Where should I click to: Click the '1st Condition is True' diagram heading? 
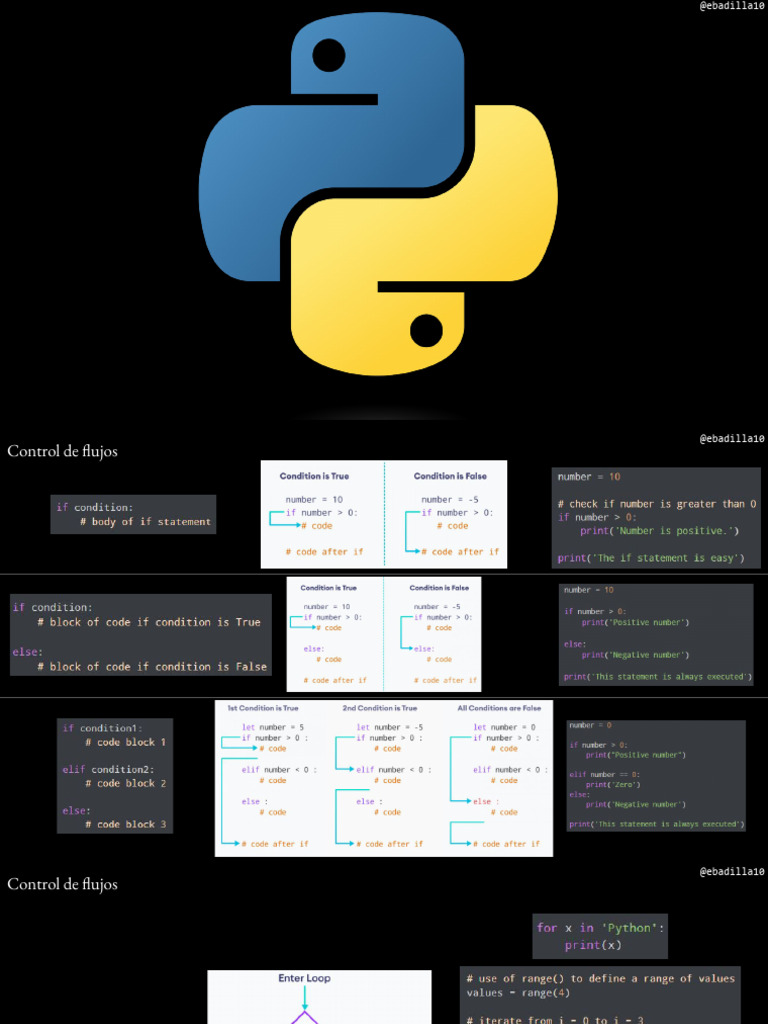[x=263, y=708]
